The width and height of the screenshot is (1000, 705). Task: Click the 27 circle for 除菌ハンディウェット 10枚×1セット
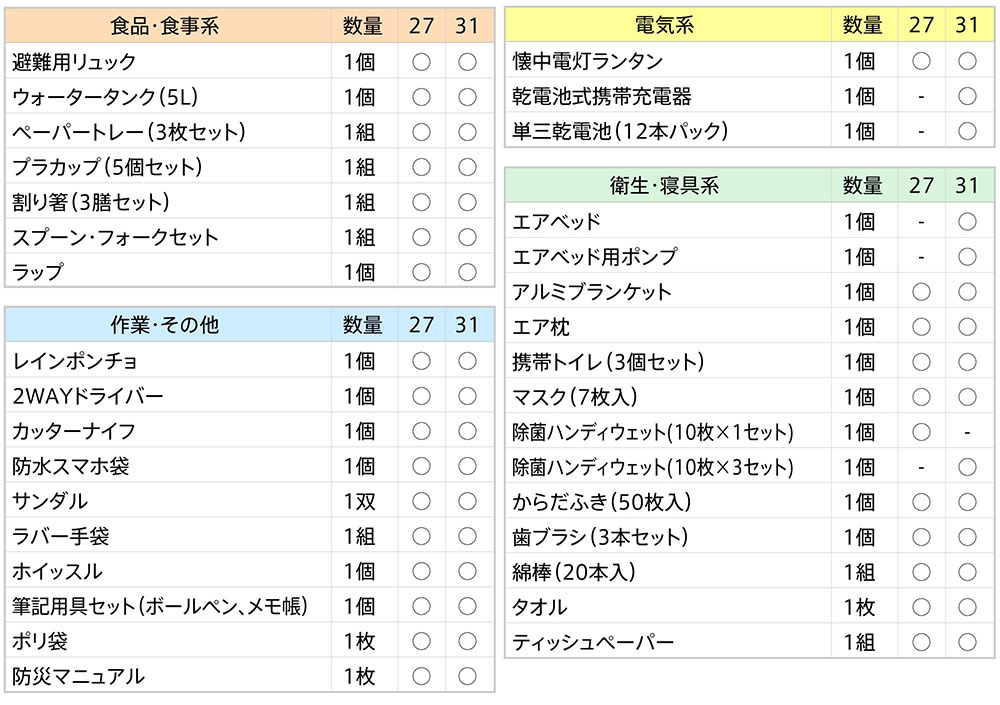click(x=921, y=432)
